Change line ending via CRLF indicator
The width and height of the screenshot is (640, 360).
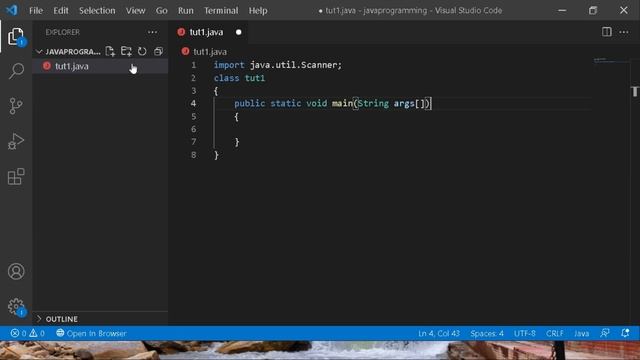pyautogui.click(x=554, y=333)
